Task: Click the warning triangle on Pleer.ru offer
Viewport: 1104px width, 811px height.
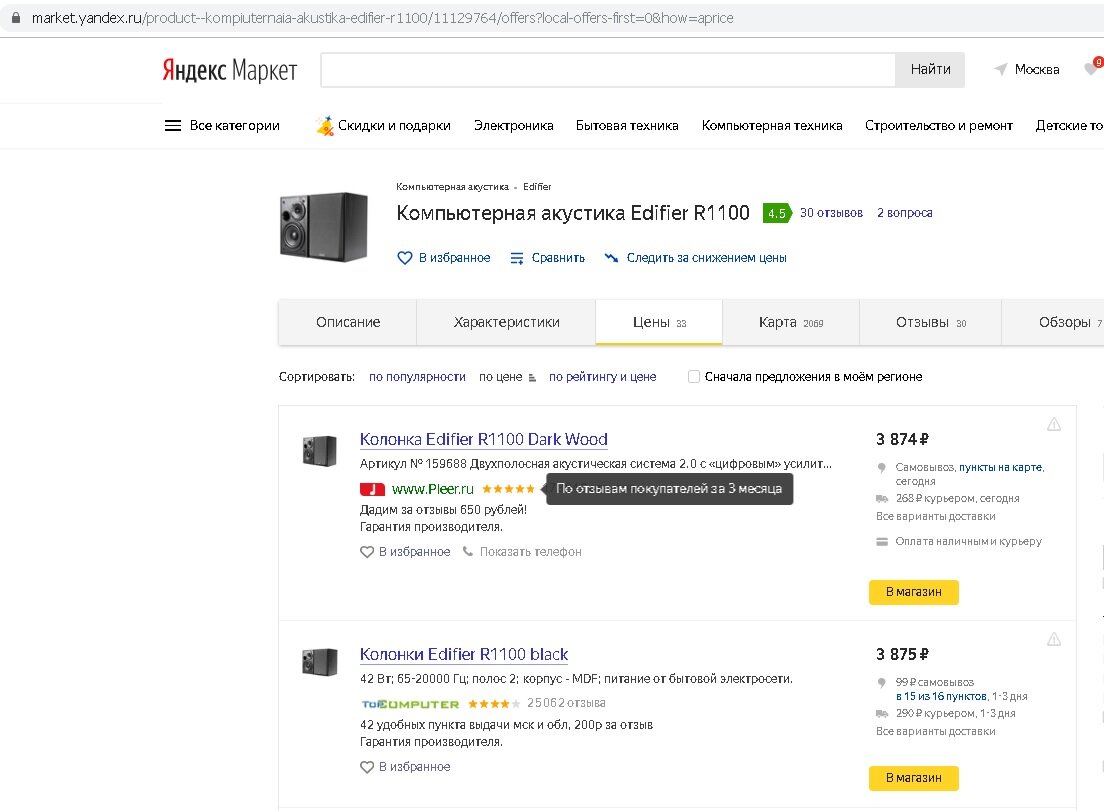Action: (x=1053, y=424)
